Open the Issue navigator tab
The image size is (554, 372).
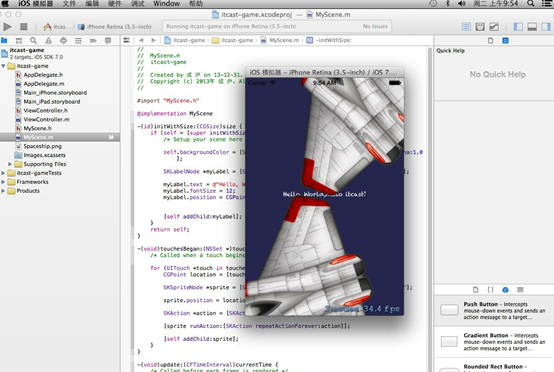[48, 41]
